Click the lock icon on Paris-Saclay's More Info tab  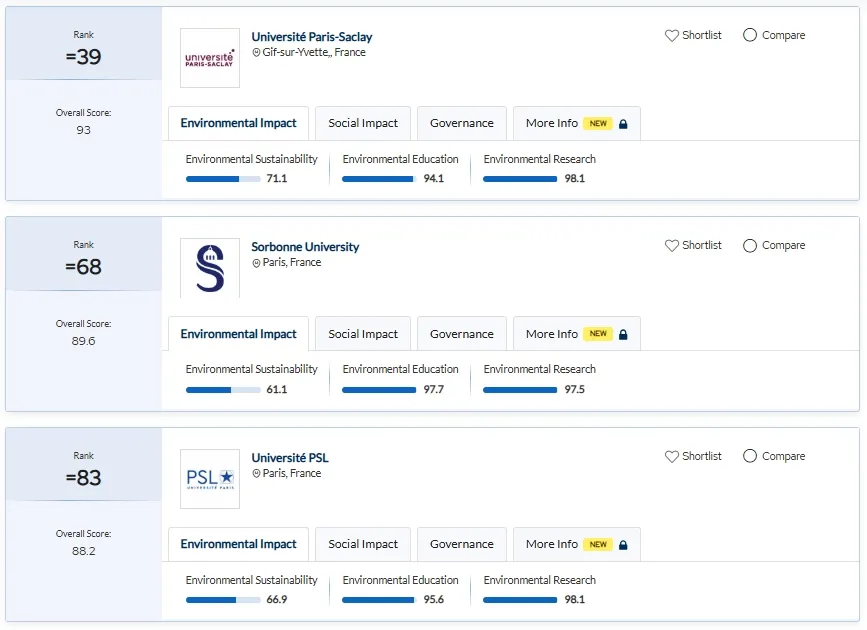(x=623, y=124)
